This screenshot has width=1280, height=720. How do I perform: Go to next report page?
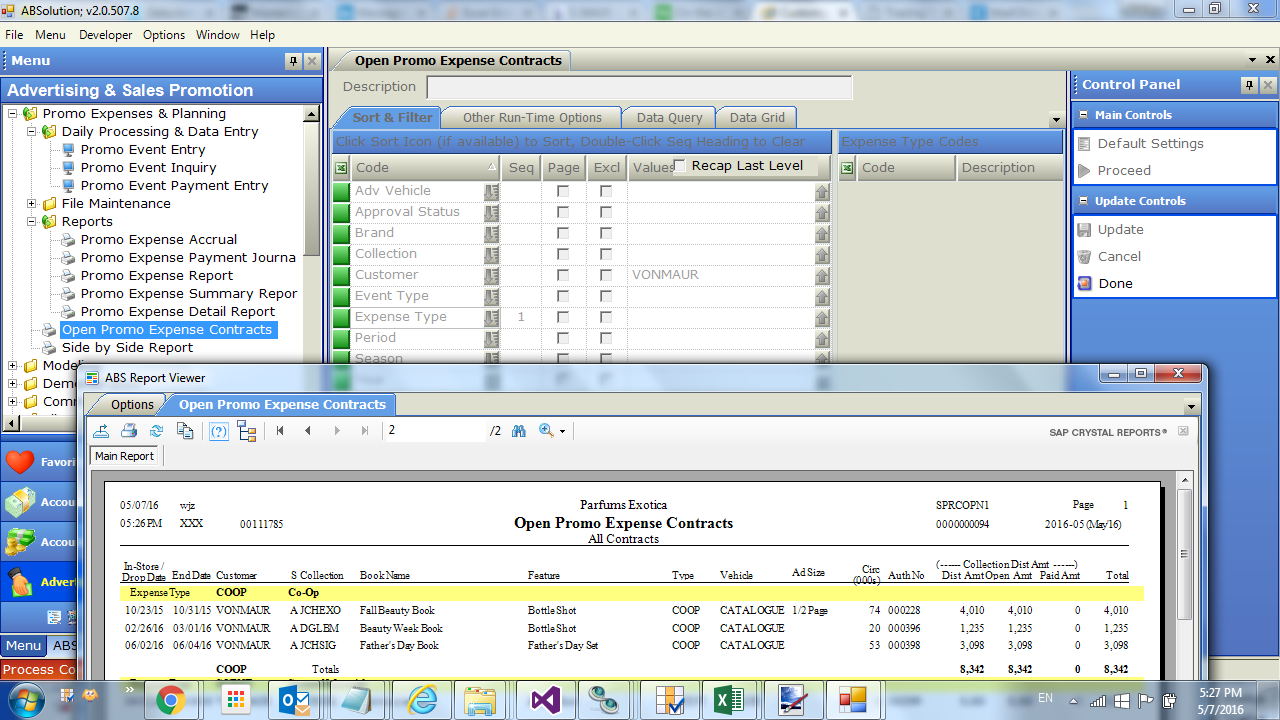(x=337, y=431)
